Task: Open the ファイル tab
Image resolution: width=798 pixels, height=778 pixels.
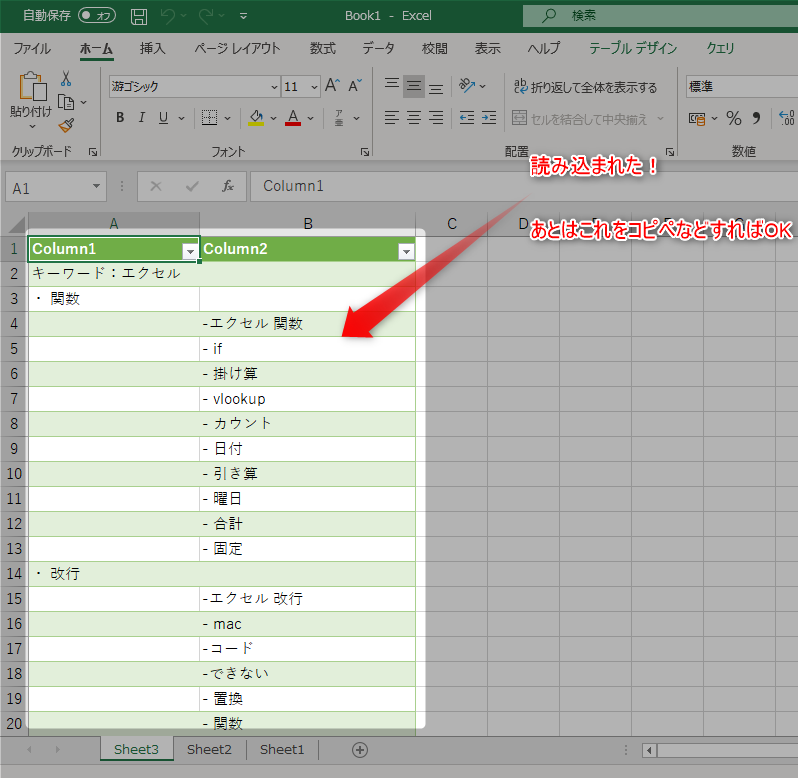Action: (x=32, y=48)
